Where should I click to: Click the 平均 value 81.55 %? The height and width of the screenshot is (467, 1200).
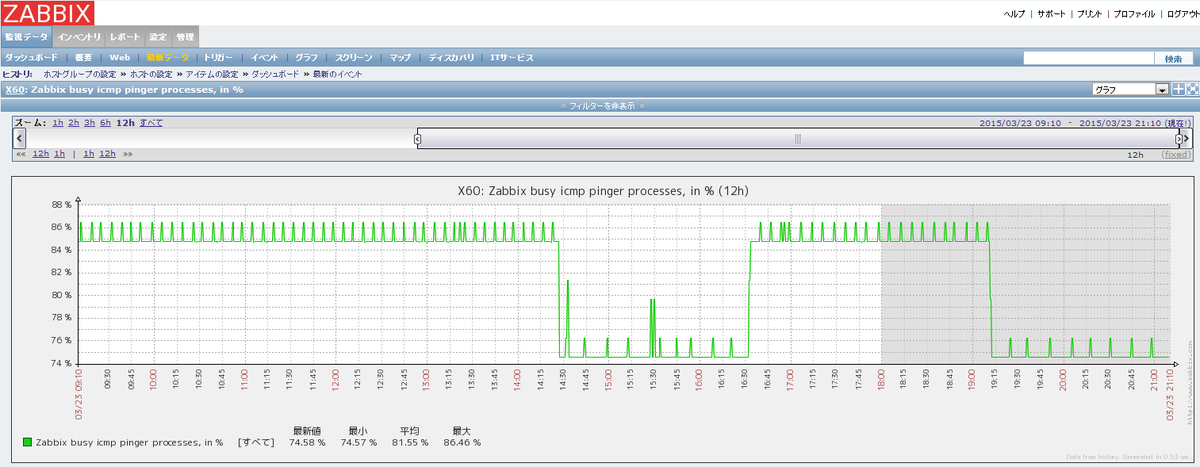[410, 441]
